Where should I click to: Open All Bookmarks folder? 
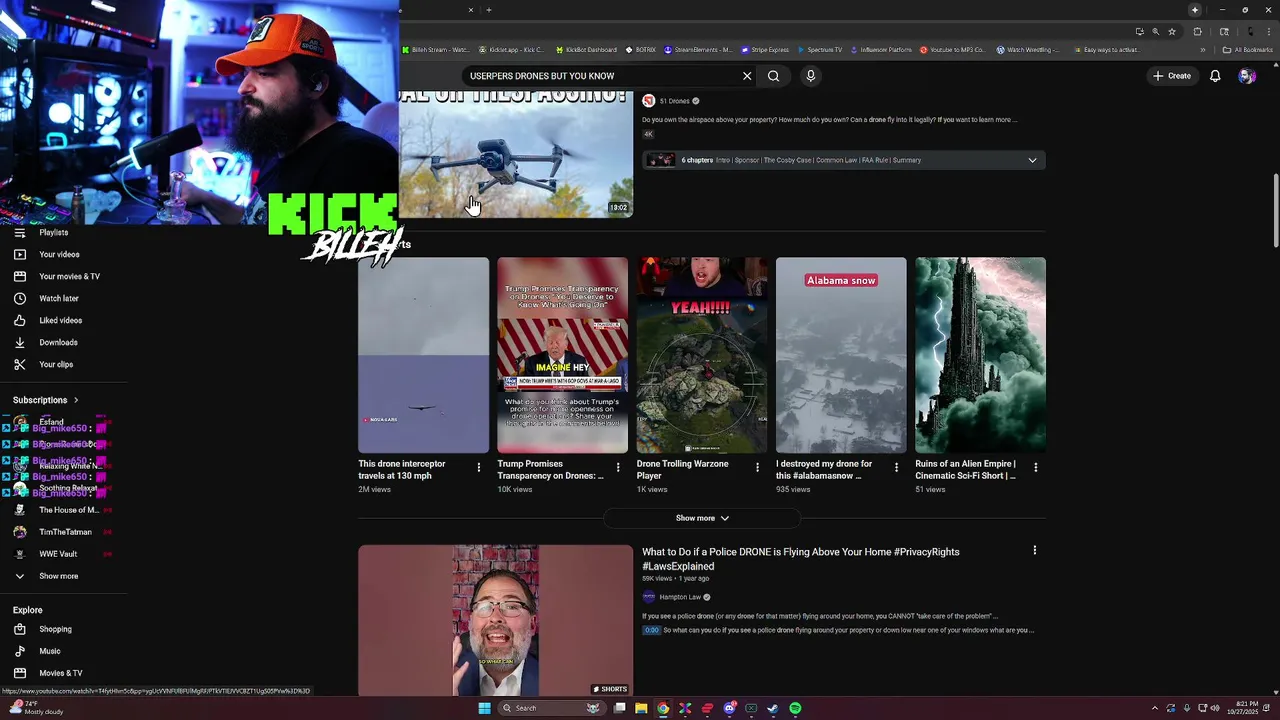(1247, 49)
